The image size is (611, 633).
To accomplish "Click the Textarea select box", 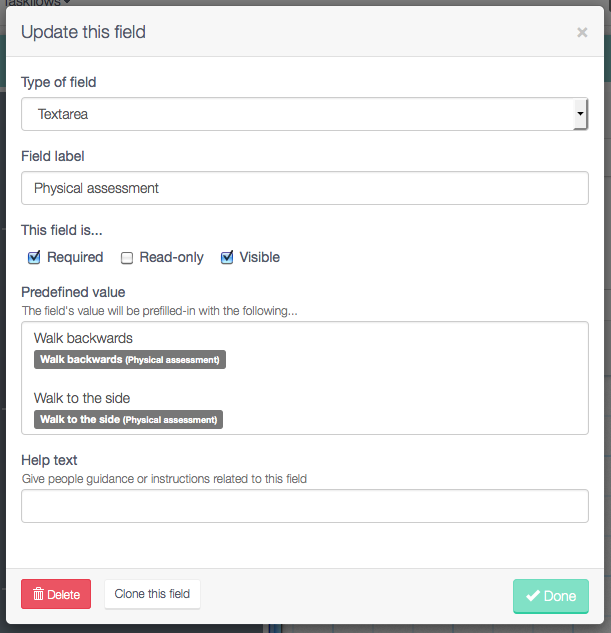I will (305, 114).
